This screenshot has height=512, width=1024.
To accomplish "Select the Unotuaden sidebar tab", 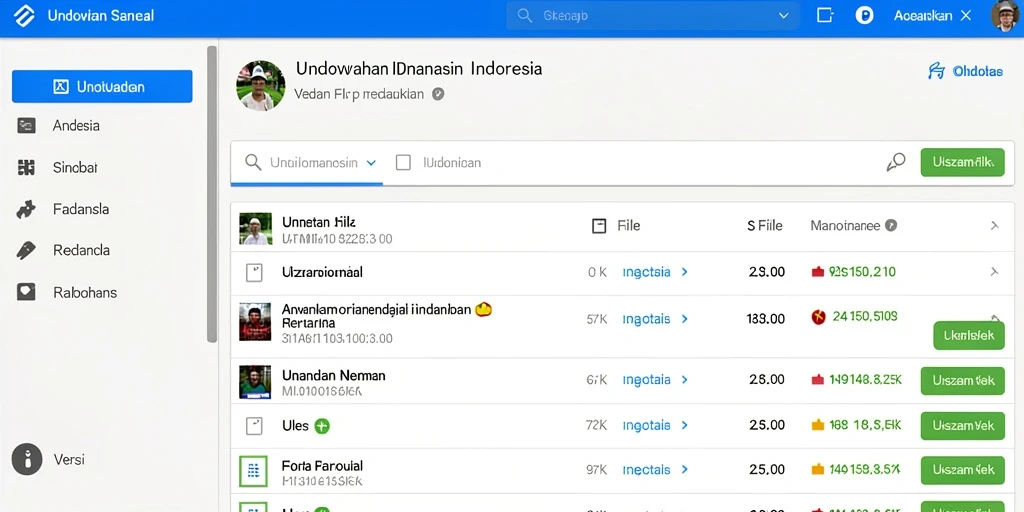I will [102, 86].
